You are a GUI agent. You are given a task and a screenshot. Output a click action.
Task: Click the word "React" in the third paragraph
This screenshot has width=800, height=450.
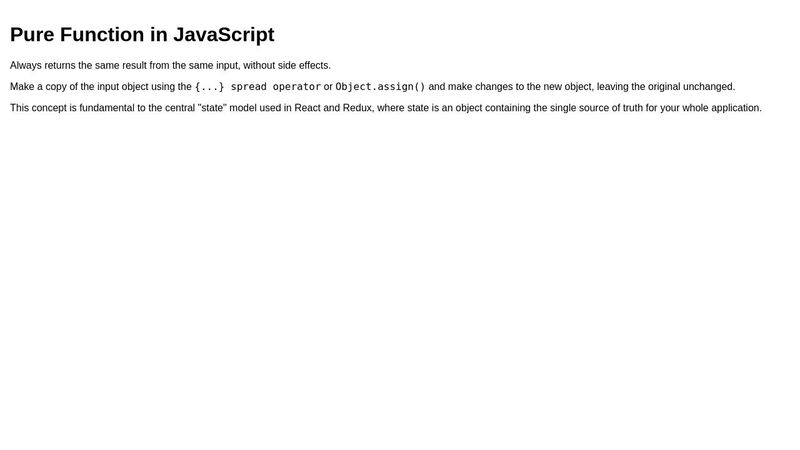307,108
